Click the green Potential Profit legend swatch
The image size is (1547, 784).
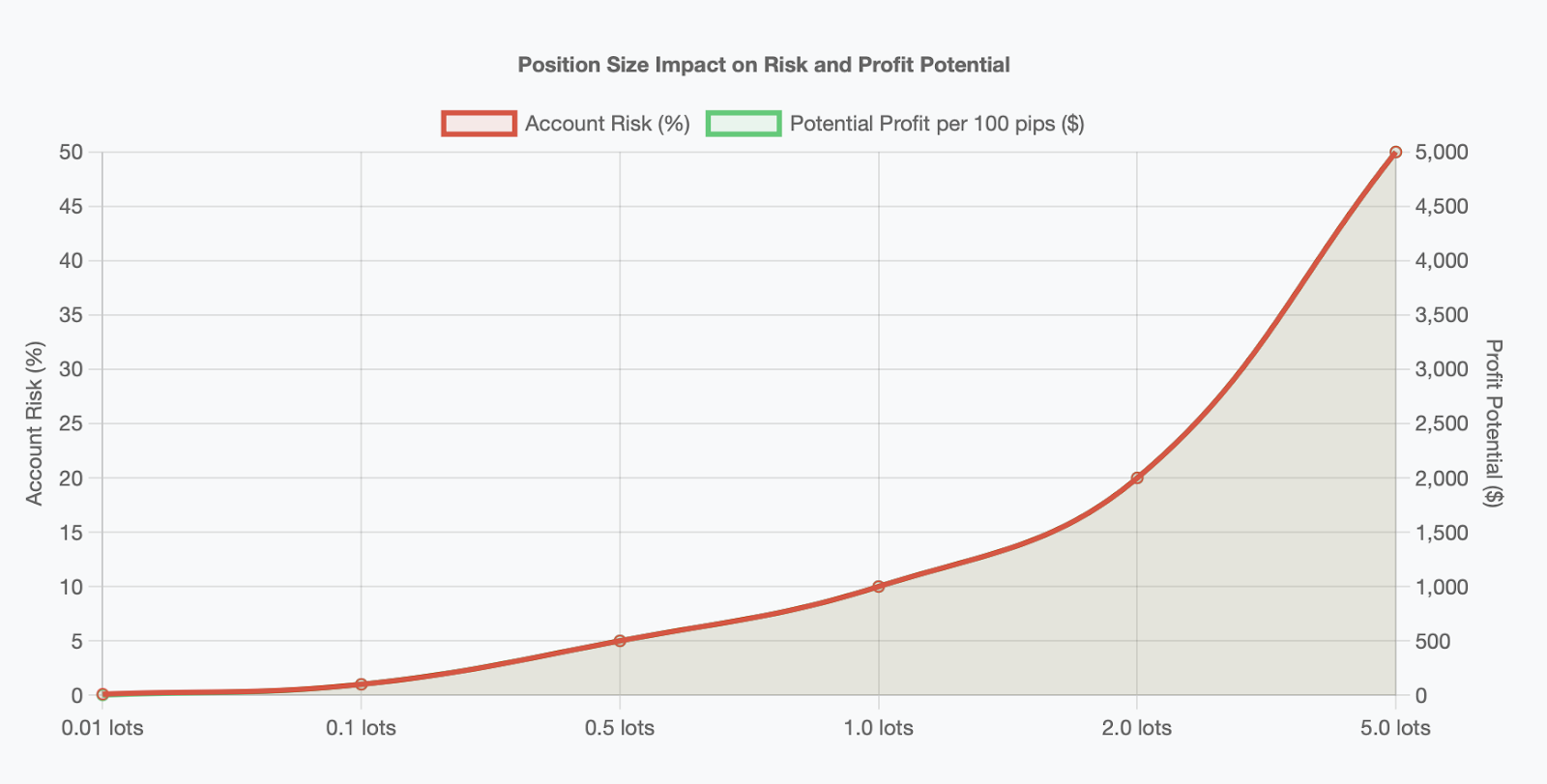click(743, 124)
